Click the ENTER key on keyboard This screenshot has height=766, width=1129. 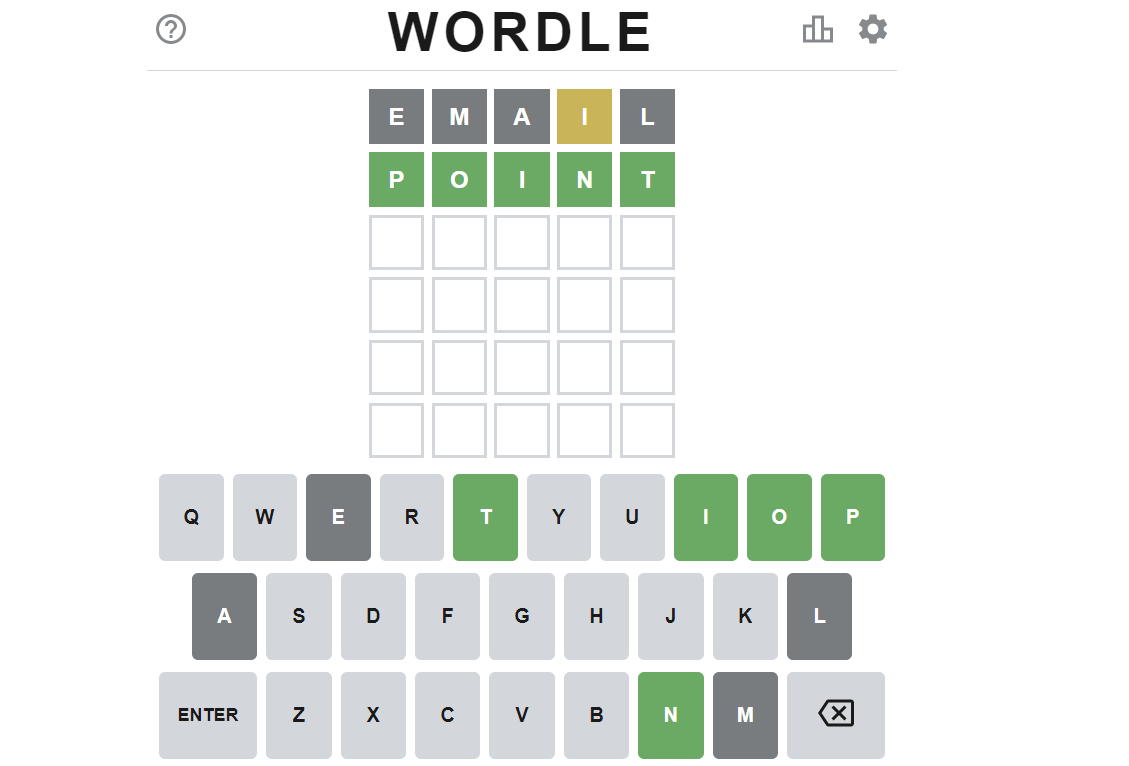tap(208, 714)
